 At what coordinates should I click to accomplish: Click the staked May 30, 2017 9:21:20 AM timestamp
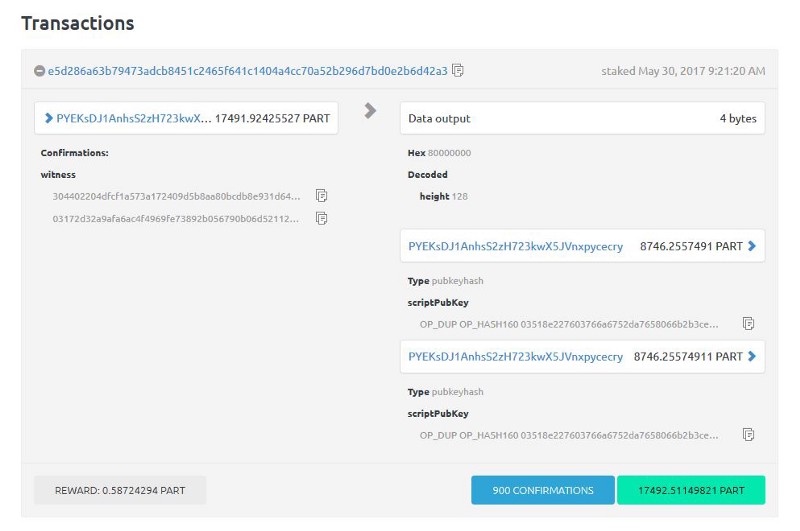(x=683, y=71)
